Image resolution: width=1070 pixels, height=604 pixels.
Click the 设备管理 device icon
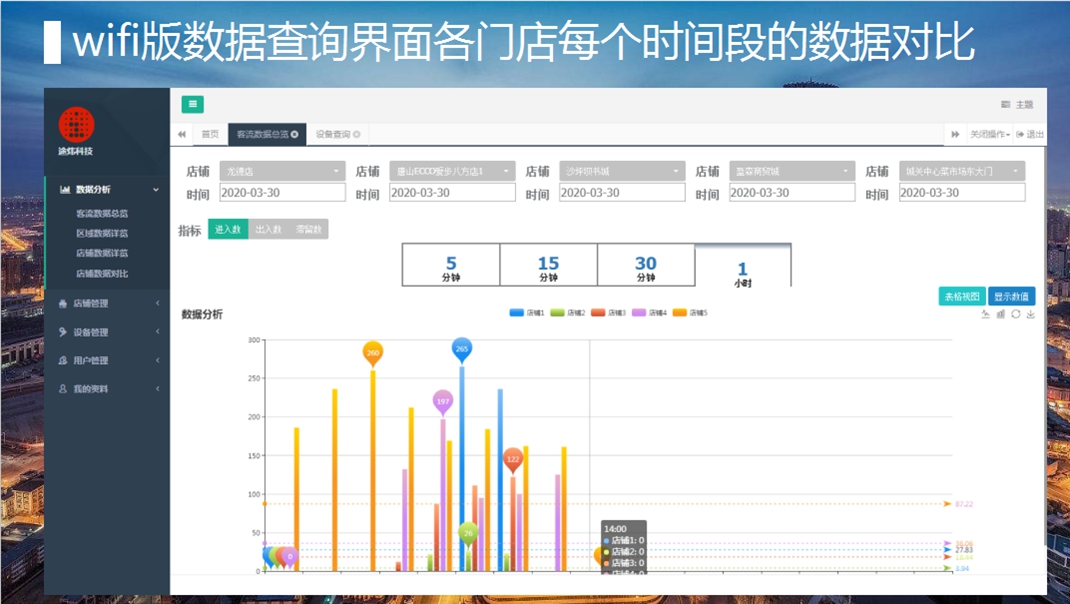tap(63, 332)
